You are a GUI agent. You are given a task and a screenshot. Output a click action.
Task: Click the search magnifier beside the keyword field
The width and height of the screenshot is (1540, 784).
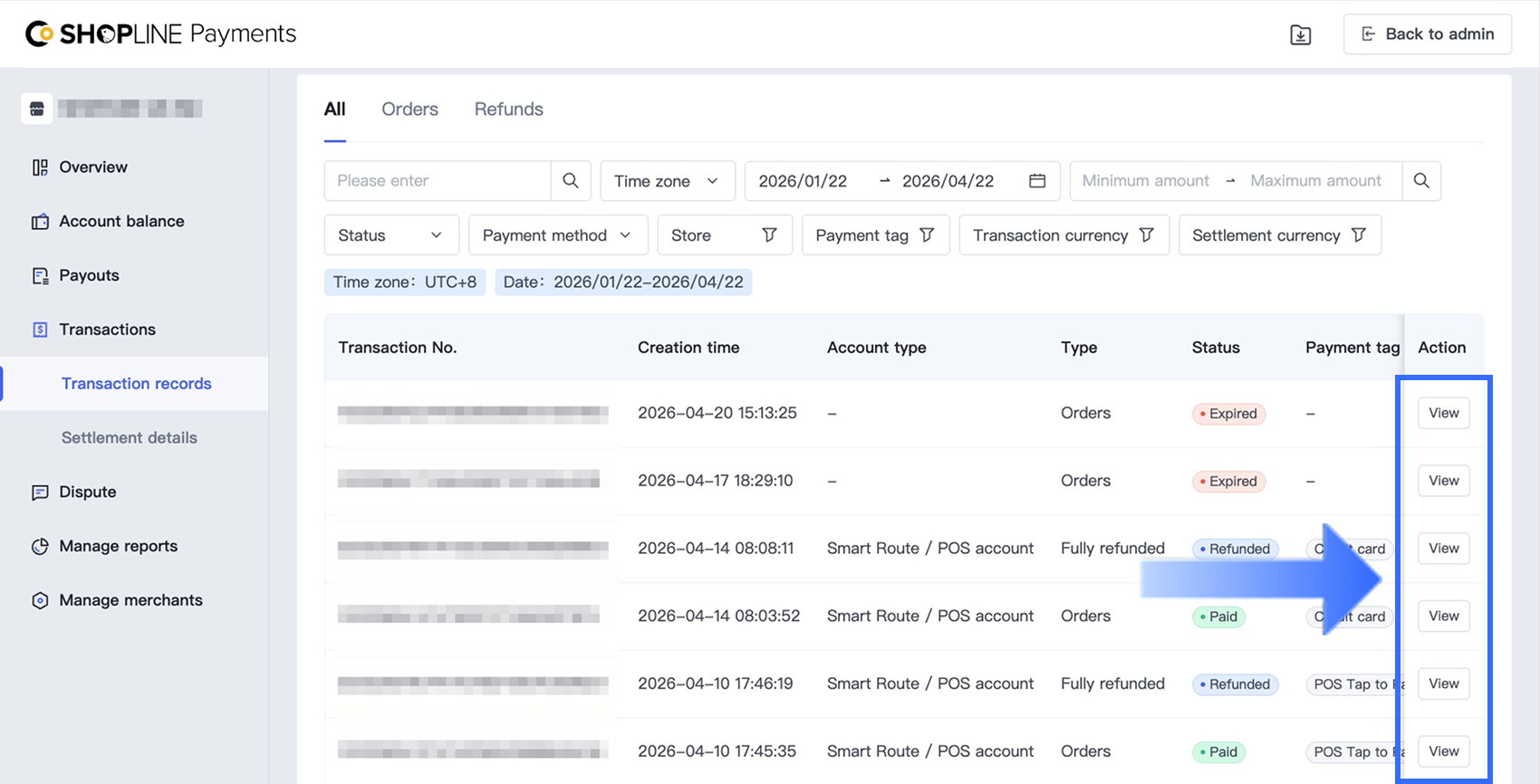[x=571, y=181]
